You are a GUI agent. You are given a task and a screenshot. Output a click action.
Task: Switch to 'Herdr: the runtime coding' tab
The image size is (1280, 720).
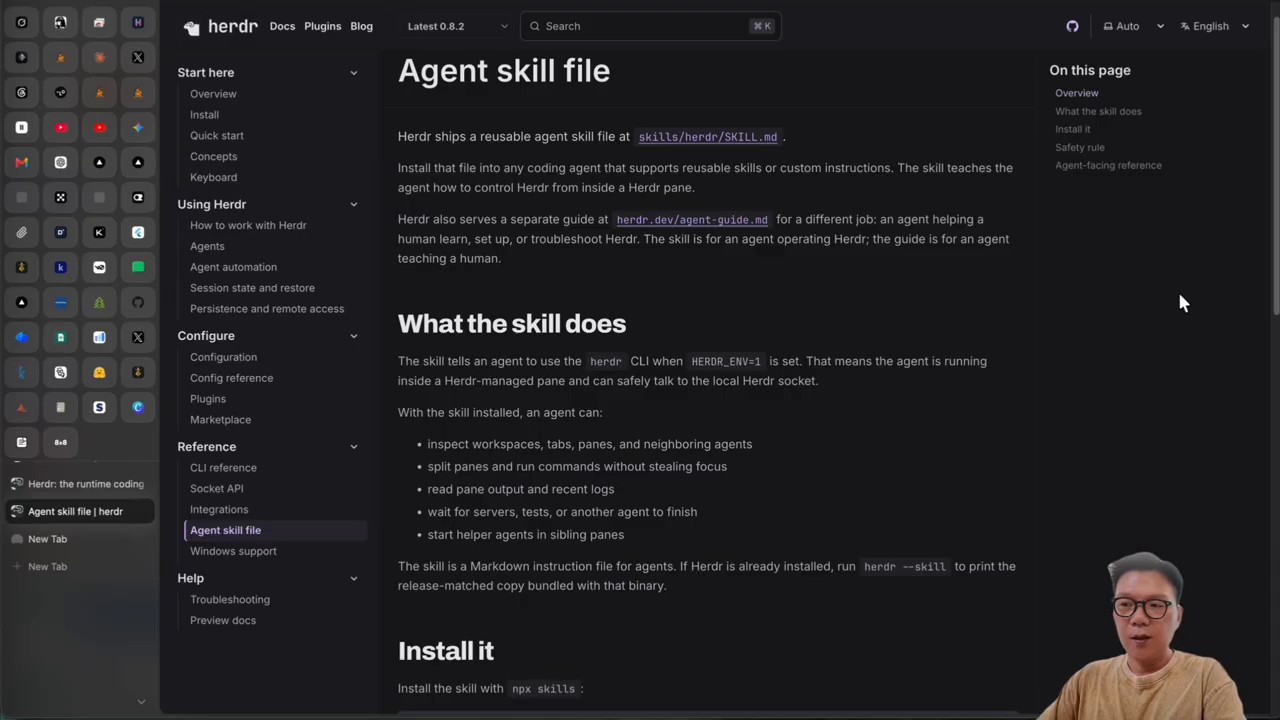click(x=78, y=484)
